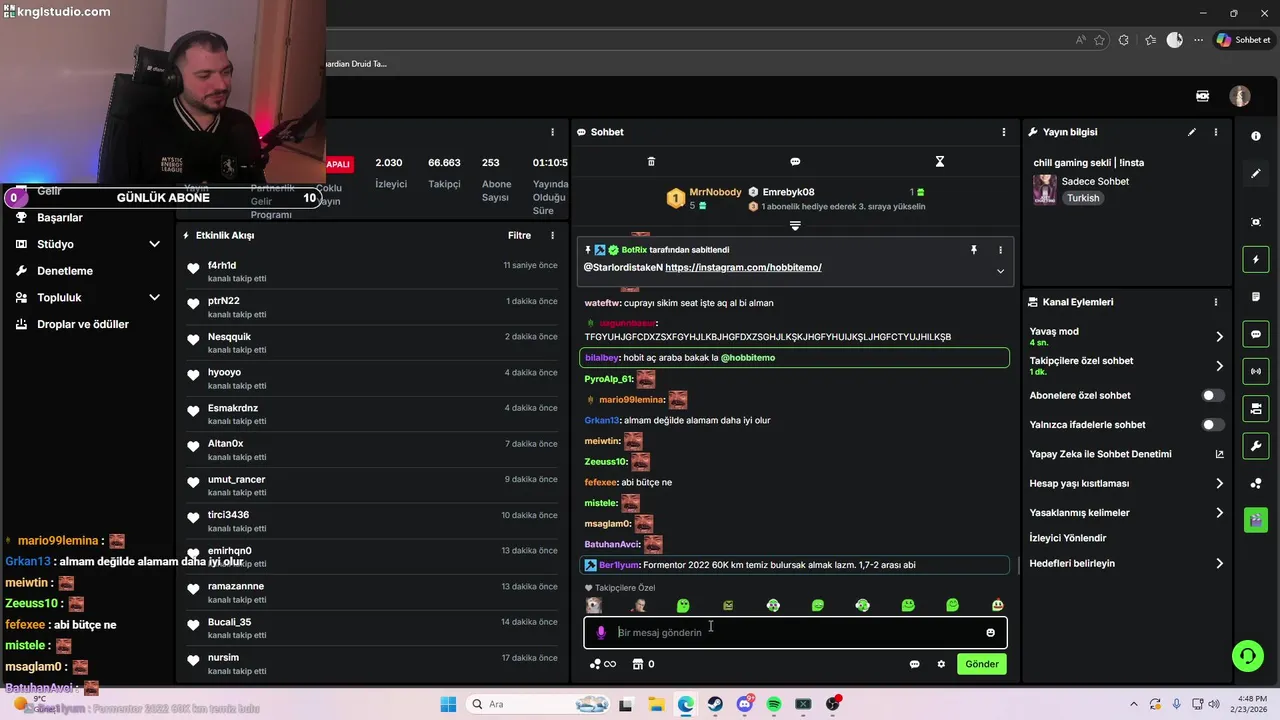Click the camera sidebar icon

coord(1256,222)
